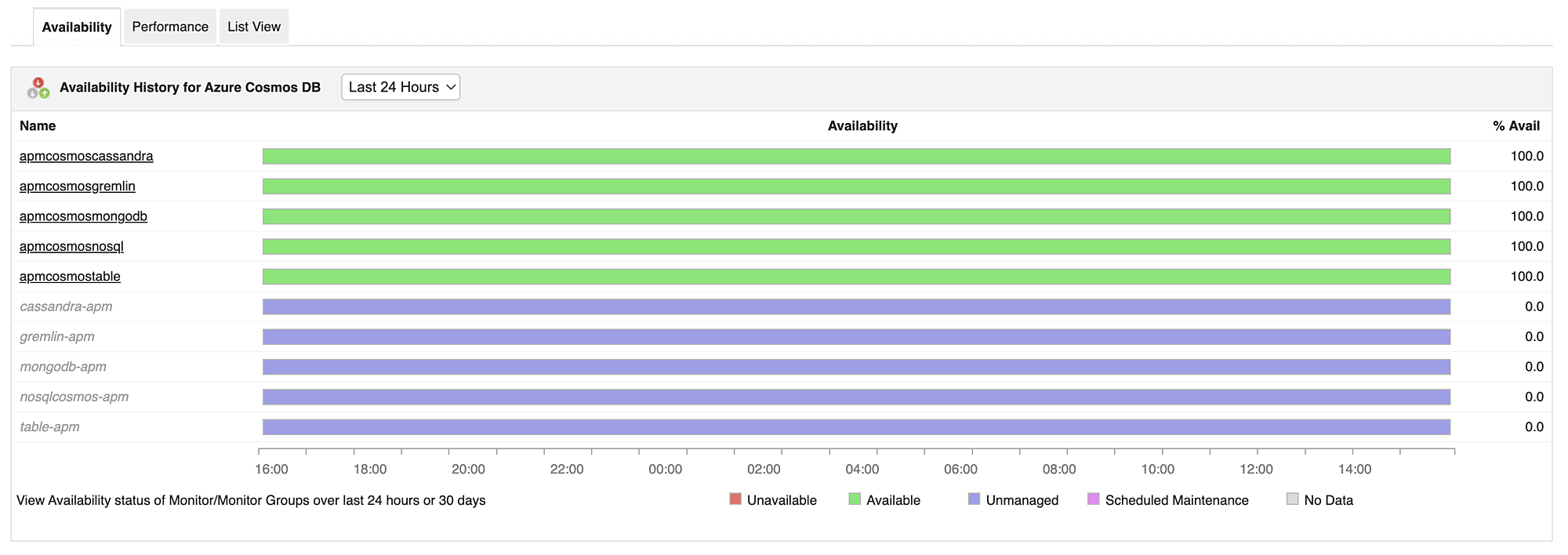
Task: Select the Availability tab
Action: click(x=77, y=27)
